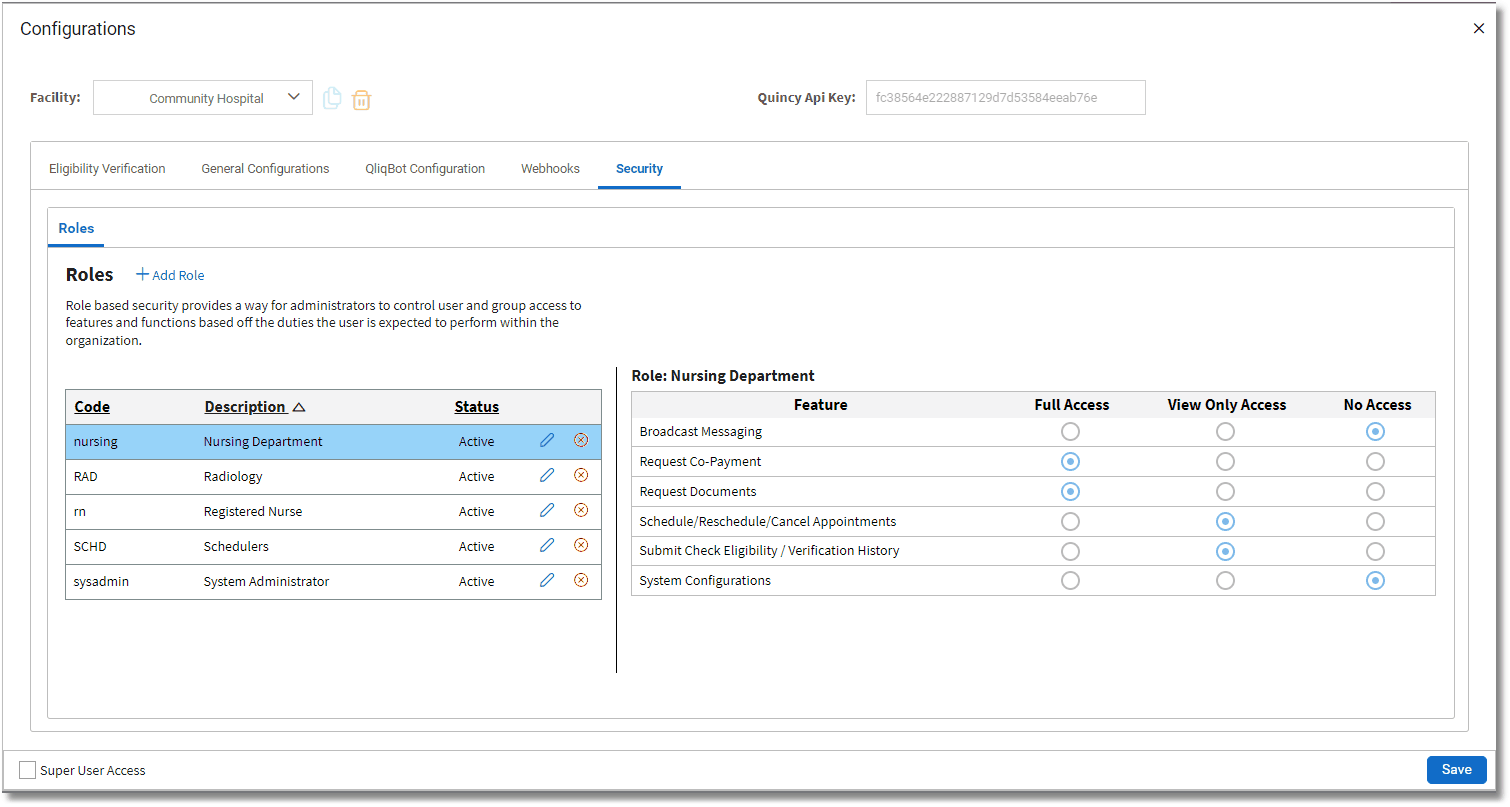The width and height of the screenshot is (1510, 807).
Task: Set Schedule/Reschedule/Cancel Appointments to No Access
Action: click(1376, 522)
